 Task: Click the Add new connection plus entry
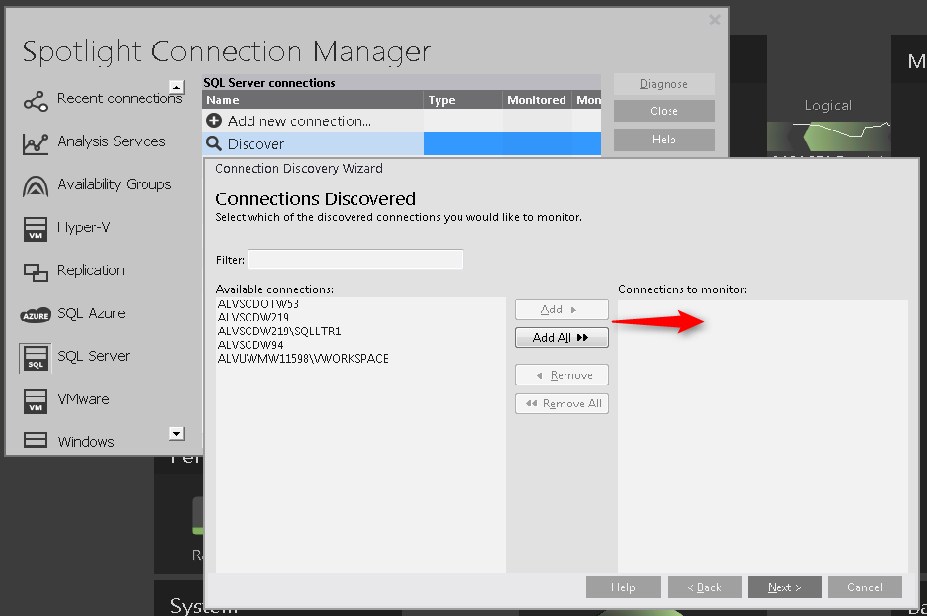[x=288, y=121]
